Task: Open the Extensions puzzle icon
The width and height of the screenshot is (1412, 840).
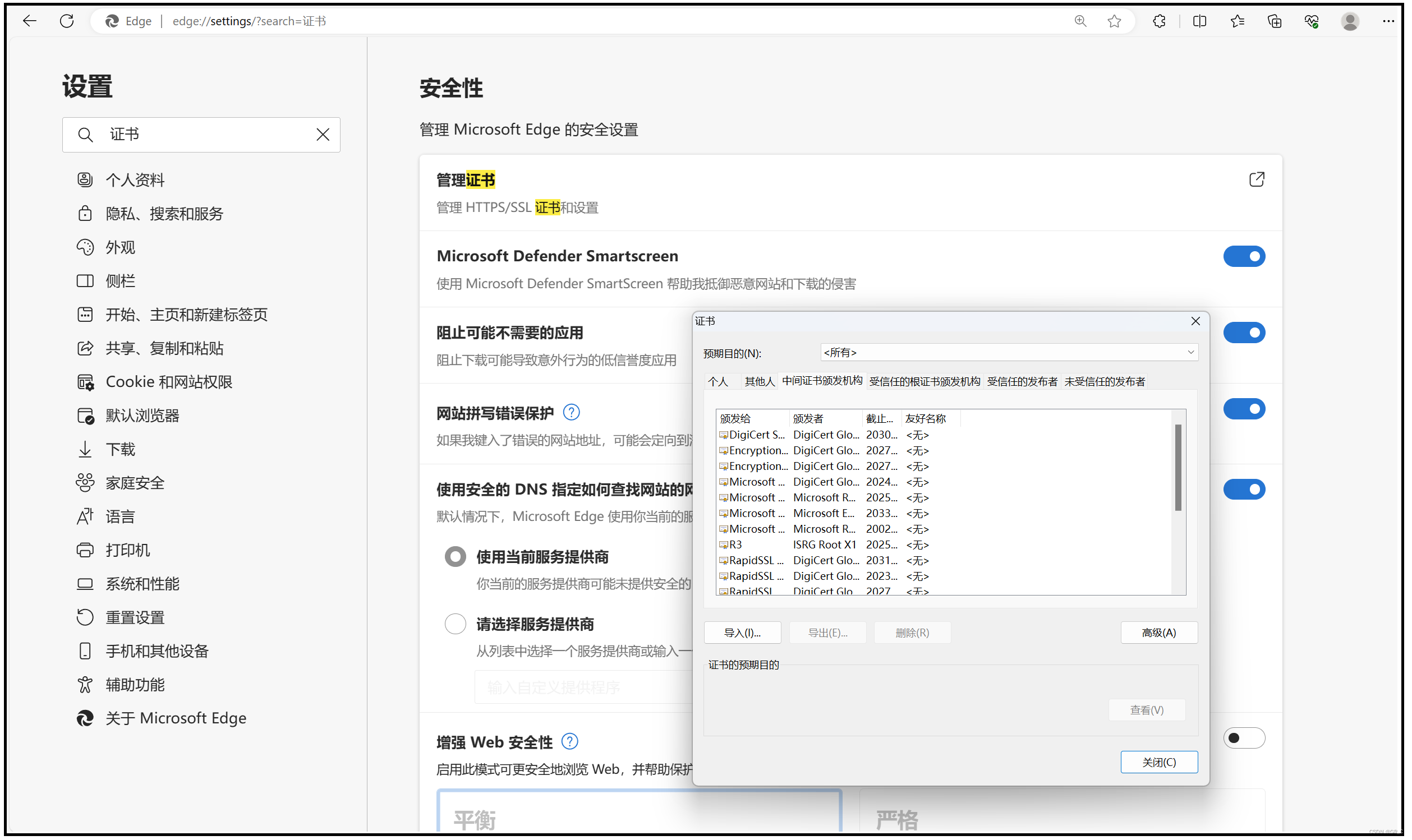Action: click(1159, 21)
